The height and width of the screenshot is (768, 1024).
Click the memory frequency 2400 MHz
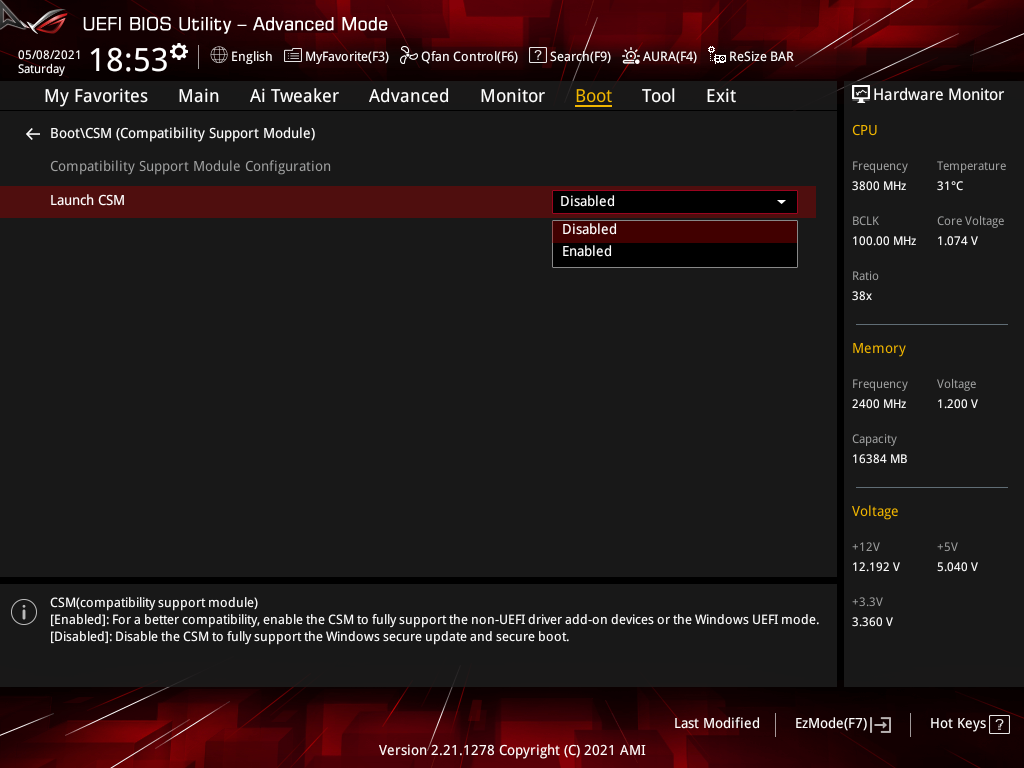tap(879, 404)
